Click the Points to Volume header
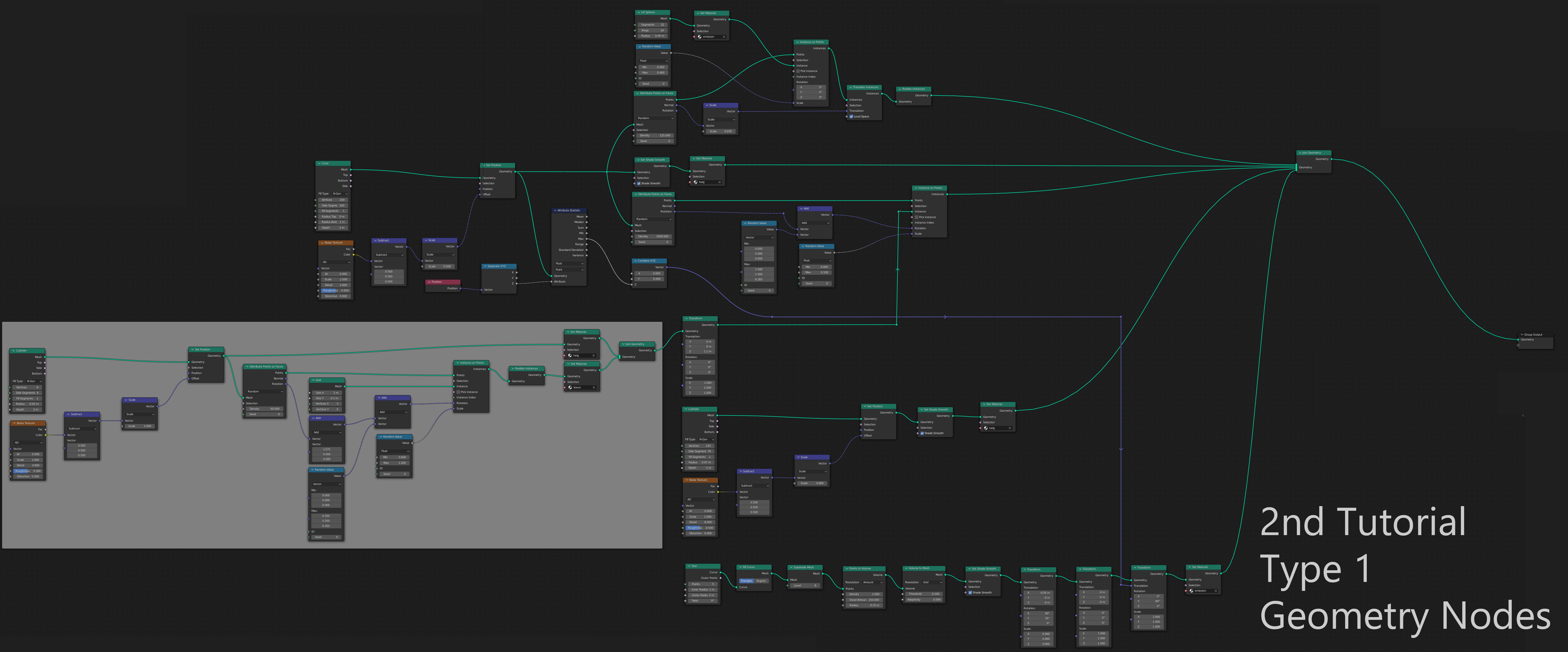 click(860, 569)
